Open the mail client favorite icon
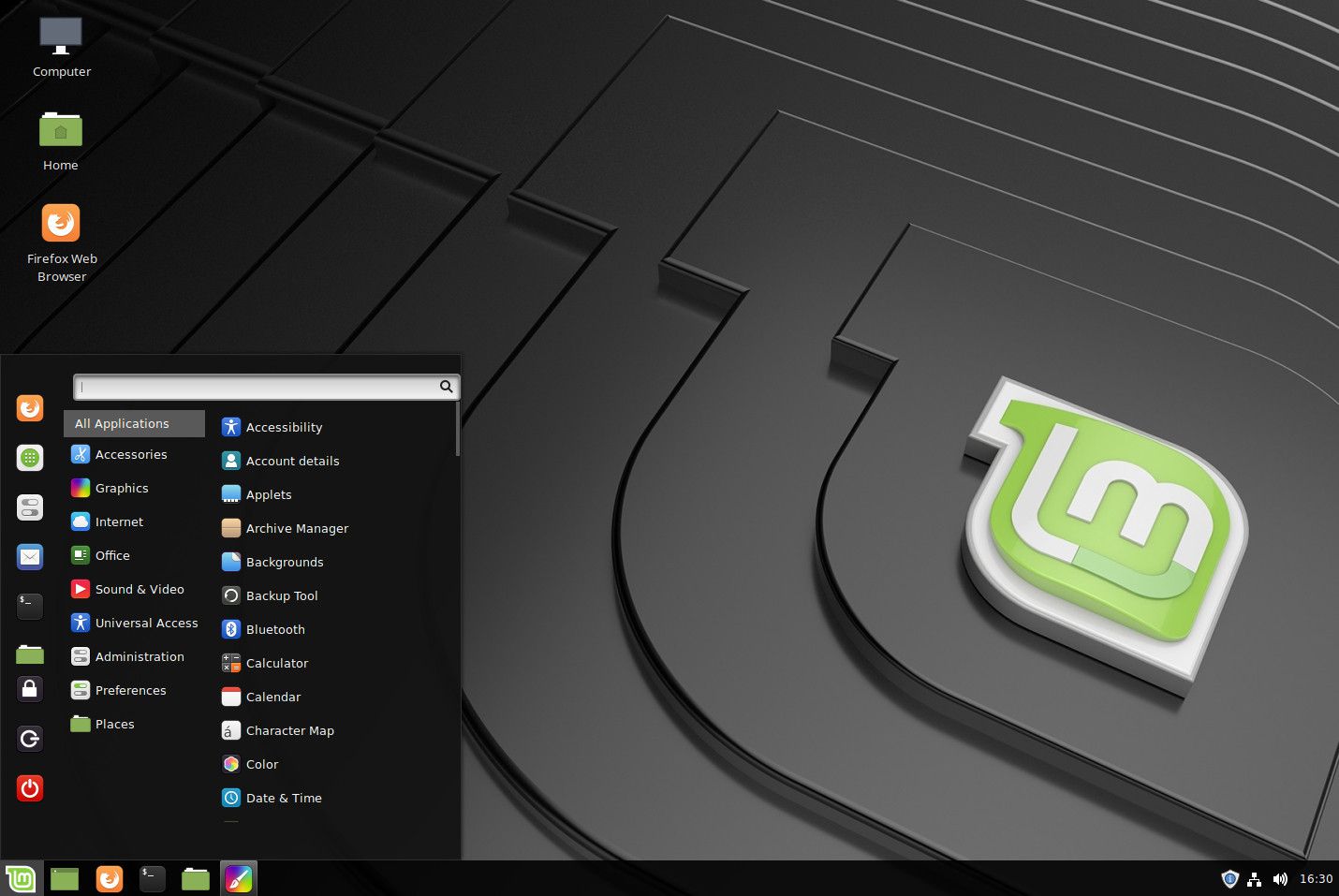1339x896 pixels. pyautogui.click(x=30, y=557)
